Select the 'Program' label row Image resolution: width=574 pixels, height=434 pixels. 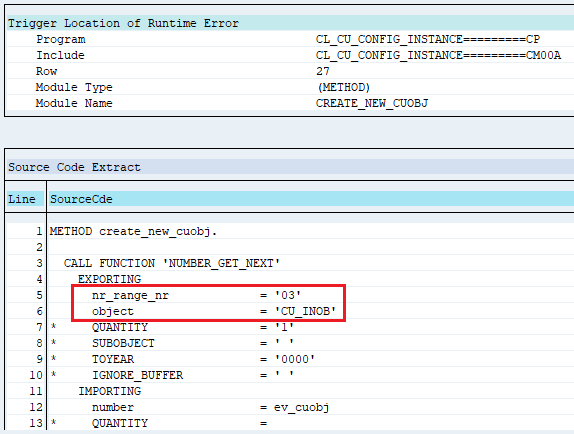[x=61, y=39]
